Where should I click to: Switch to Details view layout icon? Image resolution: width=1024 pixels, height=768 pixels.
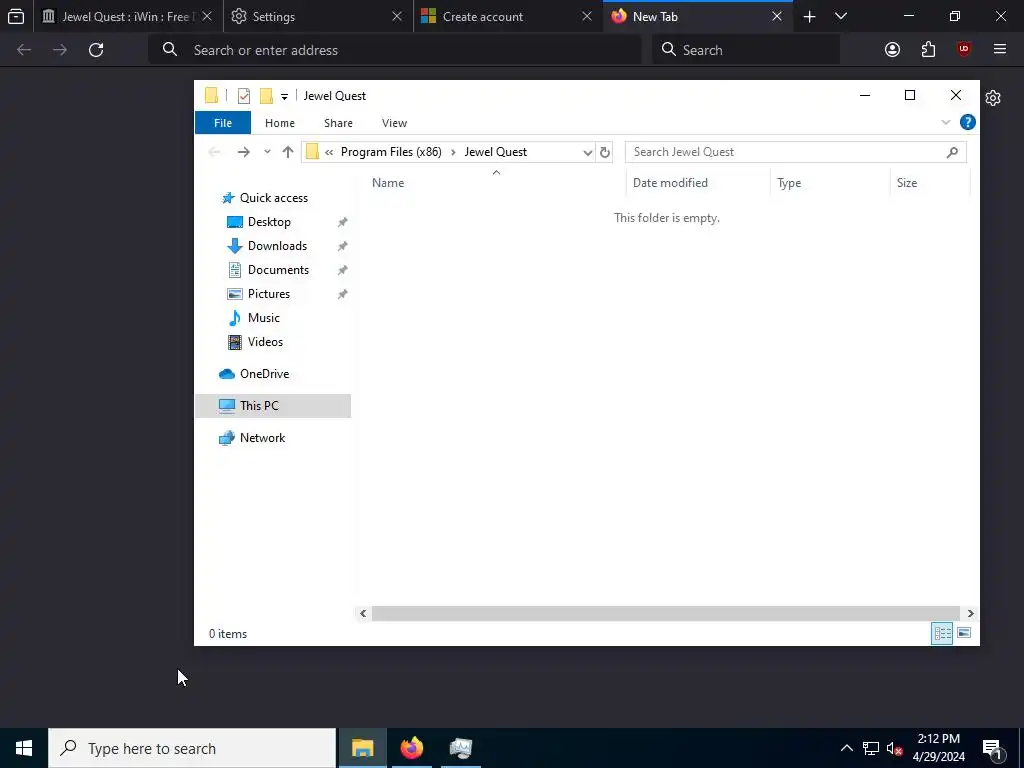[x=942, y=633]
